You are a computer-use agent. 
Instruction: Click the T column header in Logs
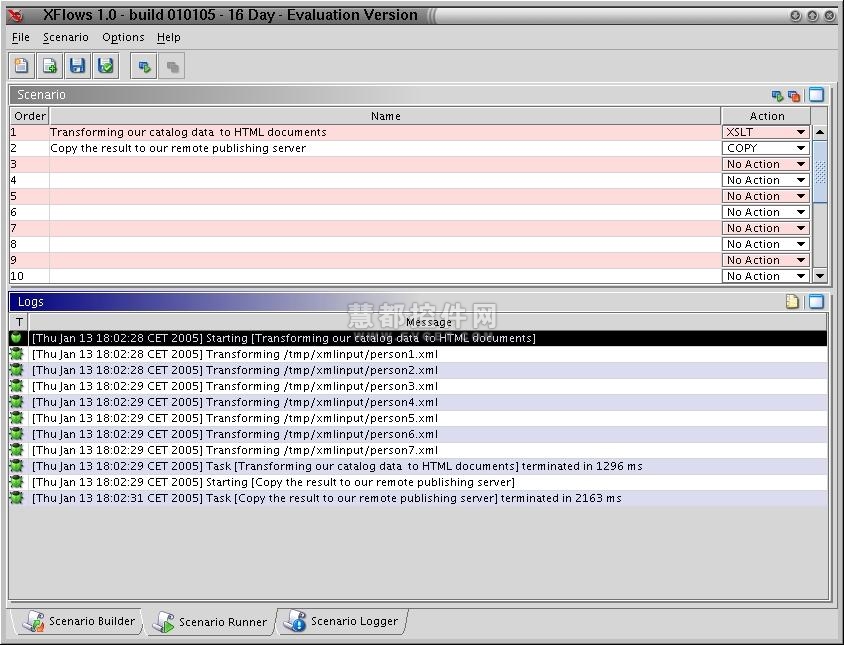[x=19, y=322]
